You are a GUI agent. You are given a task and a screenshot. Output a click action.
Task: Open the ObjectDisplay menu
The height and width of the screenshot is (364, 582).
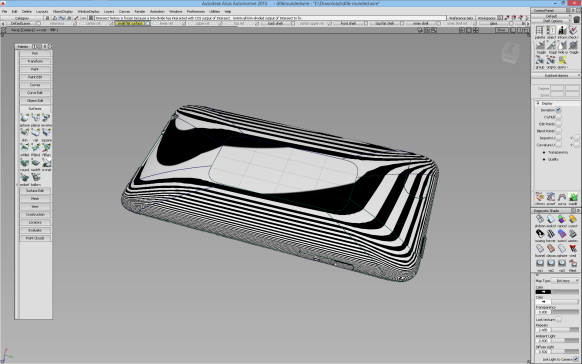pyautogui.click(x=63, y=12)
